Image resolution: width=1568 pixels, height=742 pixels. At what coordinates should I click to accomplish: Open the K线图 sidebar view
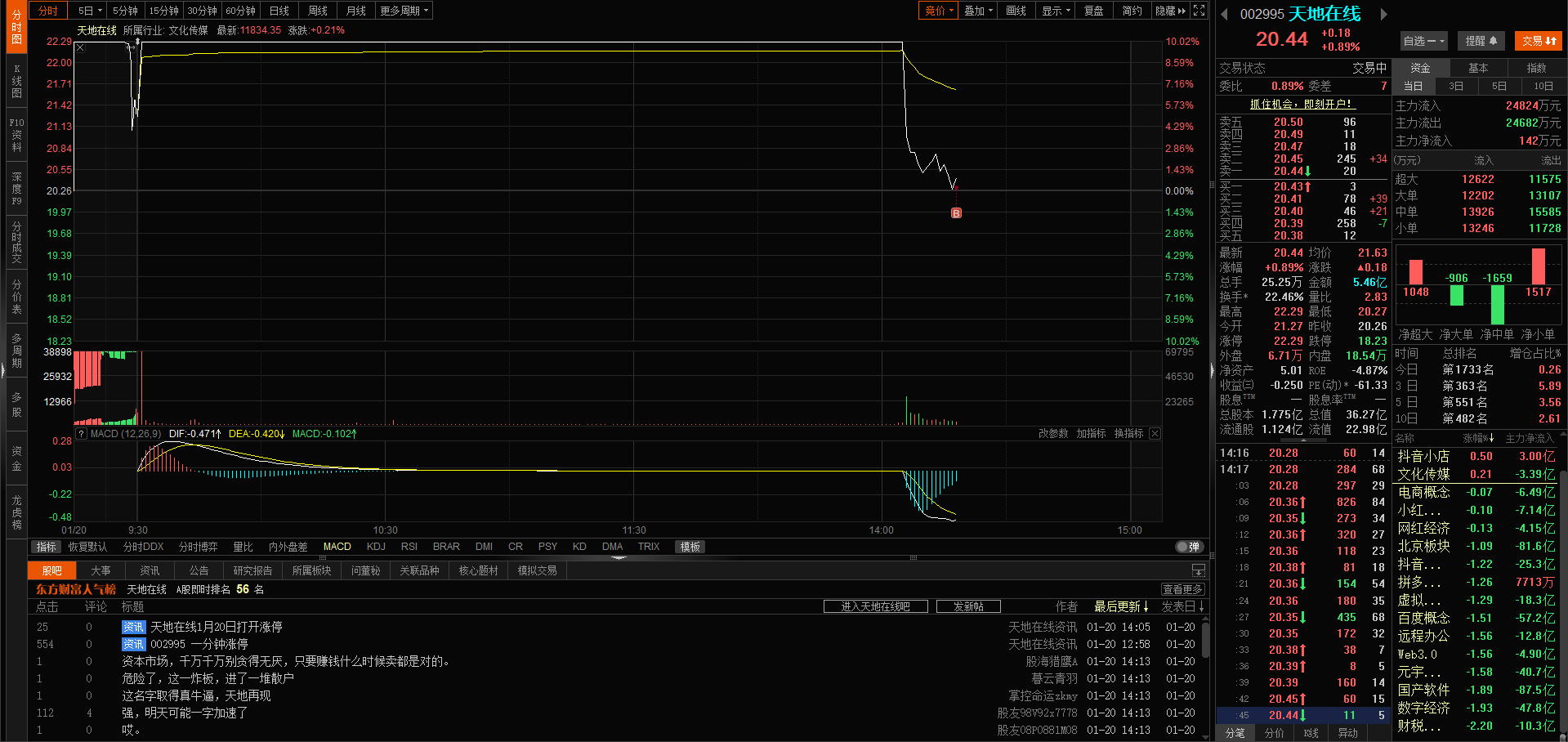(x=16, y=82)
